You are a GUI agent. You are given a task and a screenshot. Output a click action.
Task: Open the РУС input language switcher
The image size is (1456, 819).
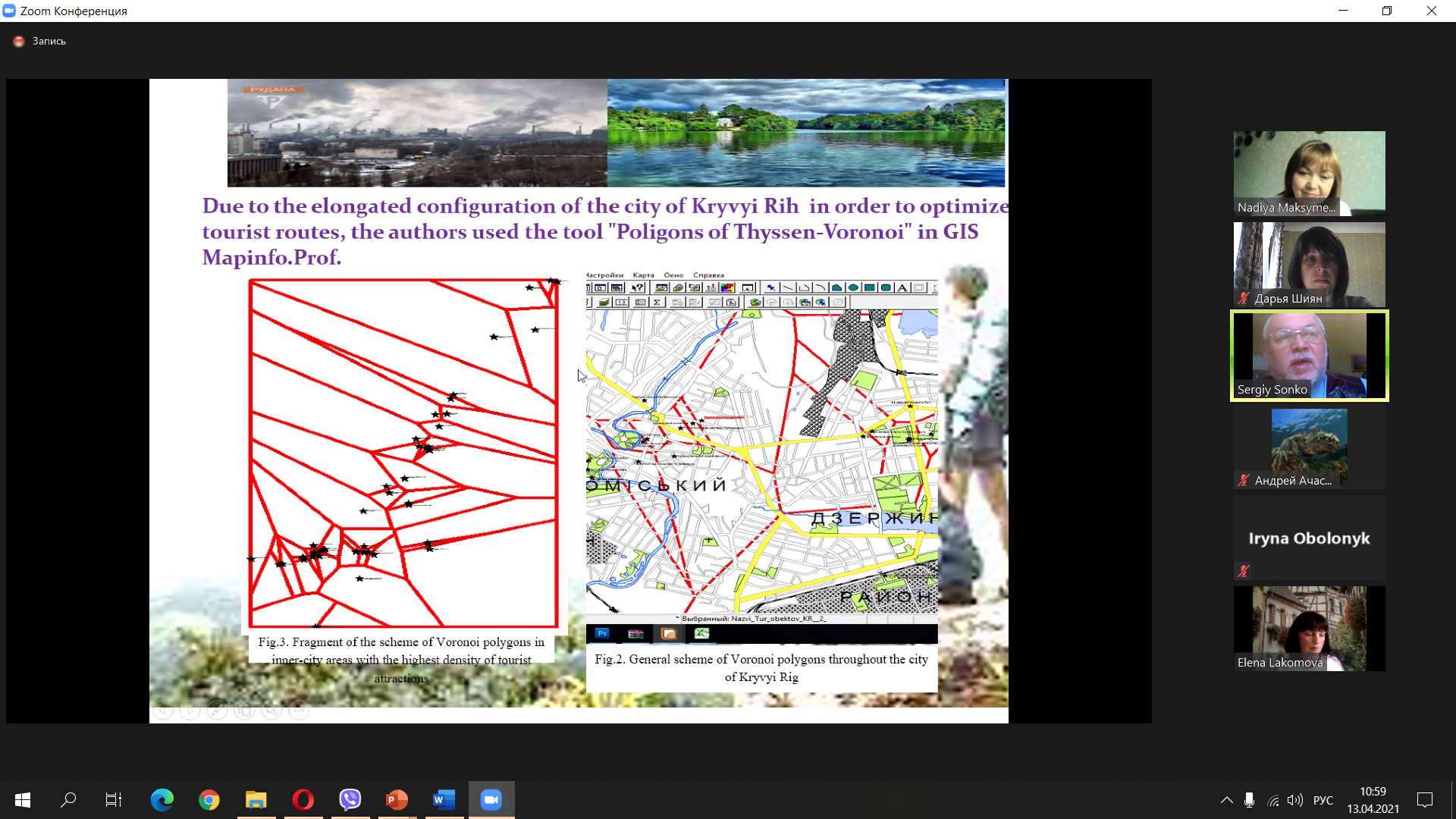[1323, 800]
